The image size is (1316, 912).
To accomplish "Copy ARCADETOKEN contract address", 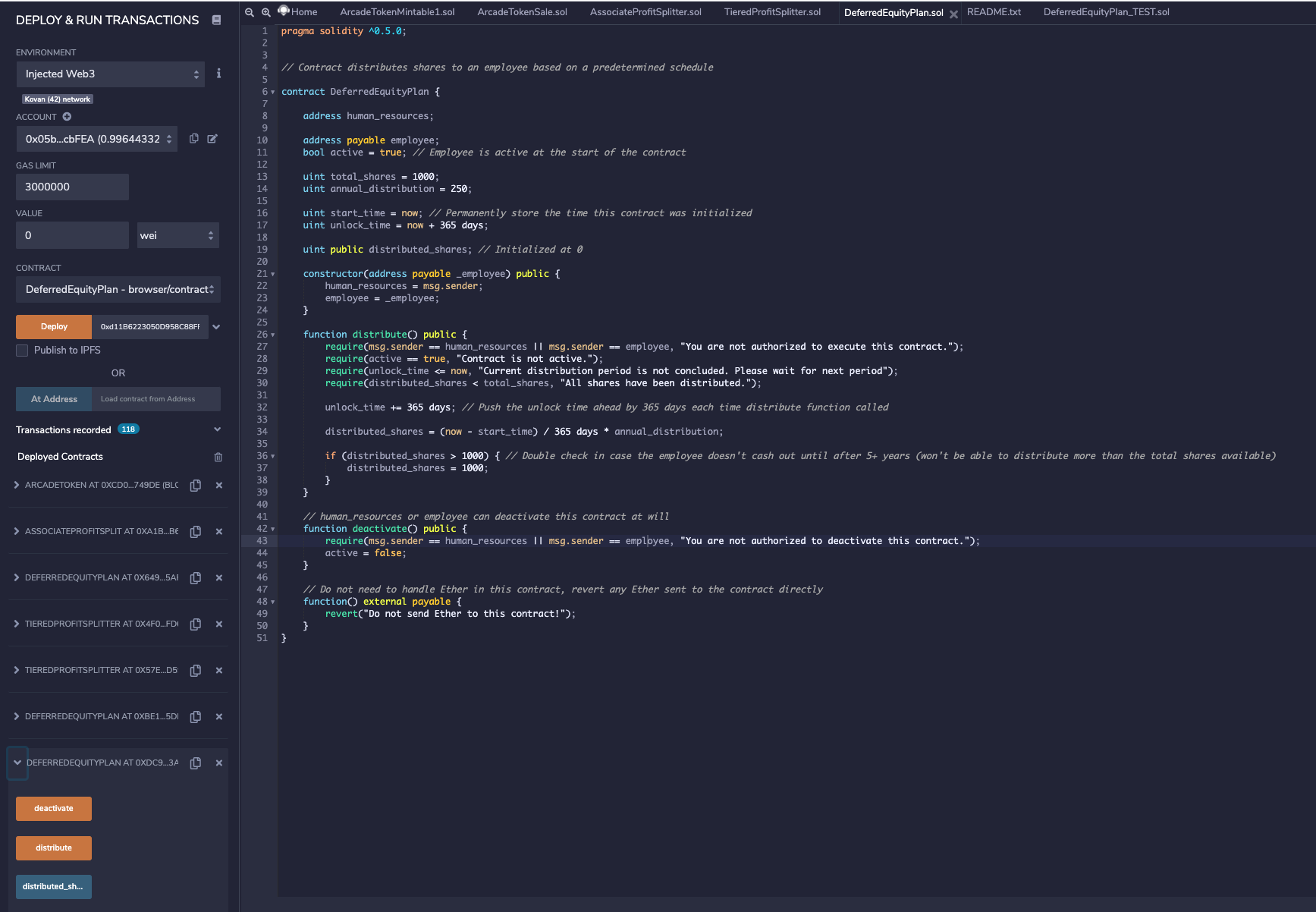I will [x=196, y=486].
